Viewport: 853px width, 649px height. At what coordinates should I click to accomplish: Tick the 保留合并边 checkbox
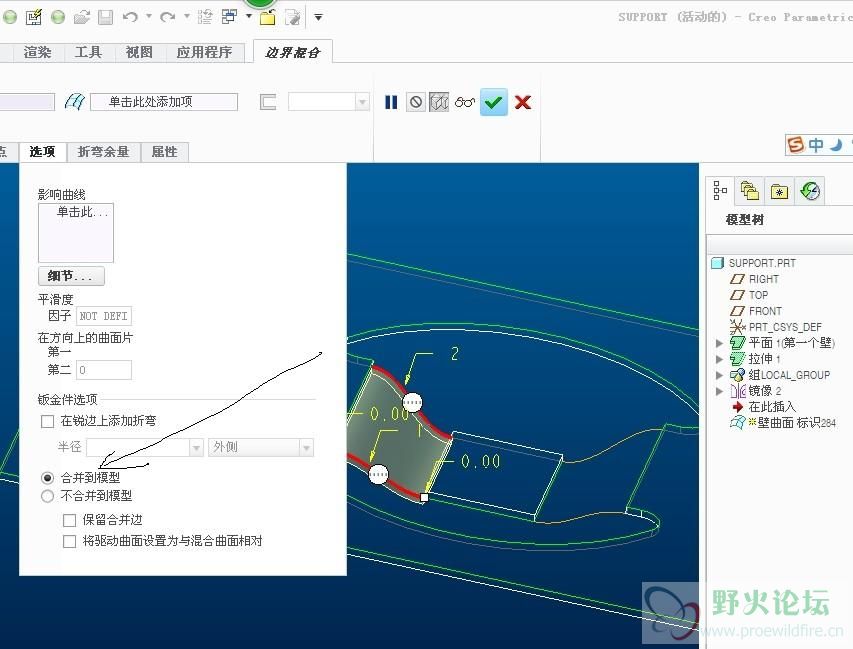(x=70, y=521)
